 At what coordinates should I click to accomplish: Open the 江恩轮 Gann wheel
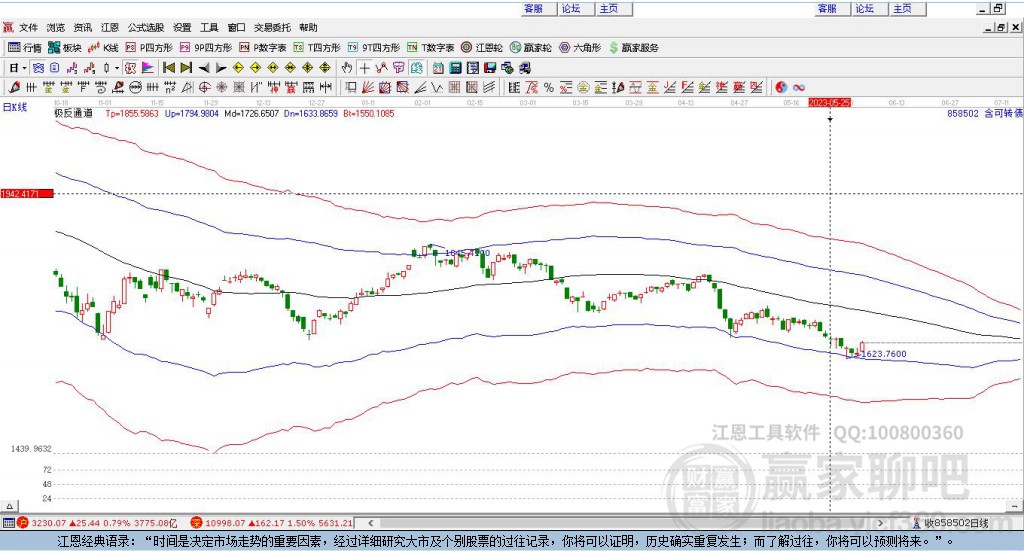pos(482,48)
